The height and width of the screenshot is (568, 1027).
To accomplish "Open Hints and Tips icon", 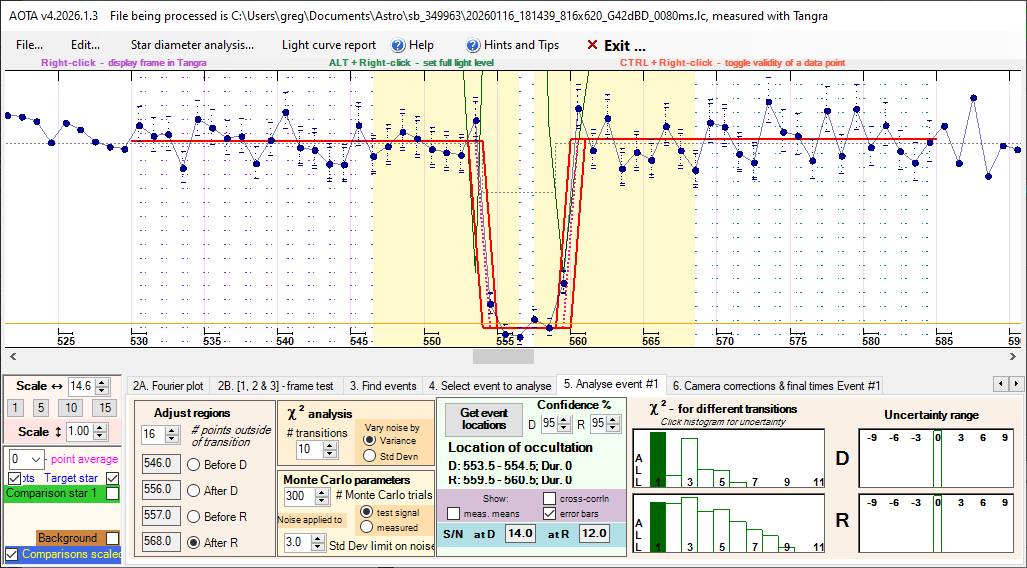I will (x=473, y=45).
